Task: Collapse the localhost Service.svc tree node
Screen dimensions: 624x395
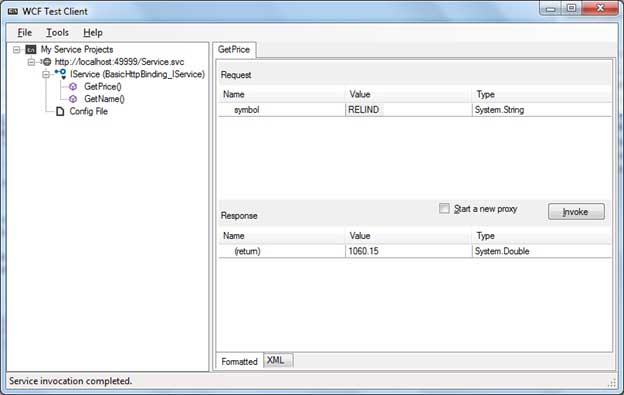Action: pos(31,62)
